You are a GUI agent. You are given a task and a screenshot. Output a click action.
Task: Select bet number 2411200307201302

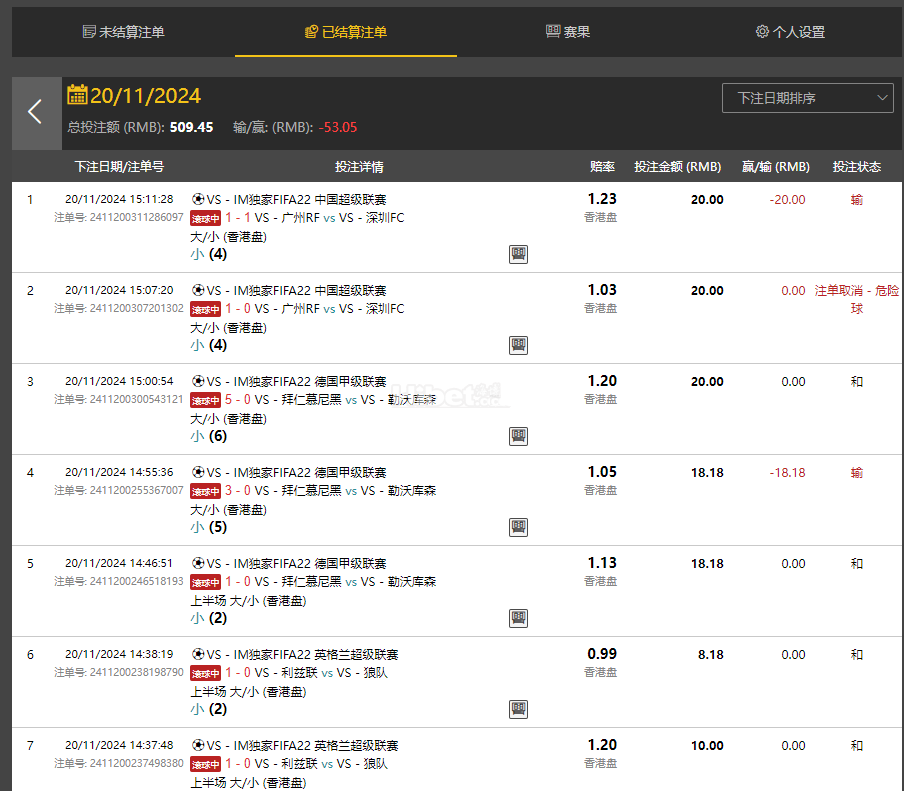[137, 308]
